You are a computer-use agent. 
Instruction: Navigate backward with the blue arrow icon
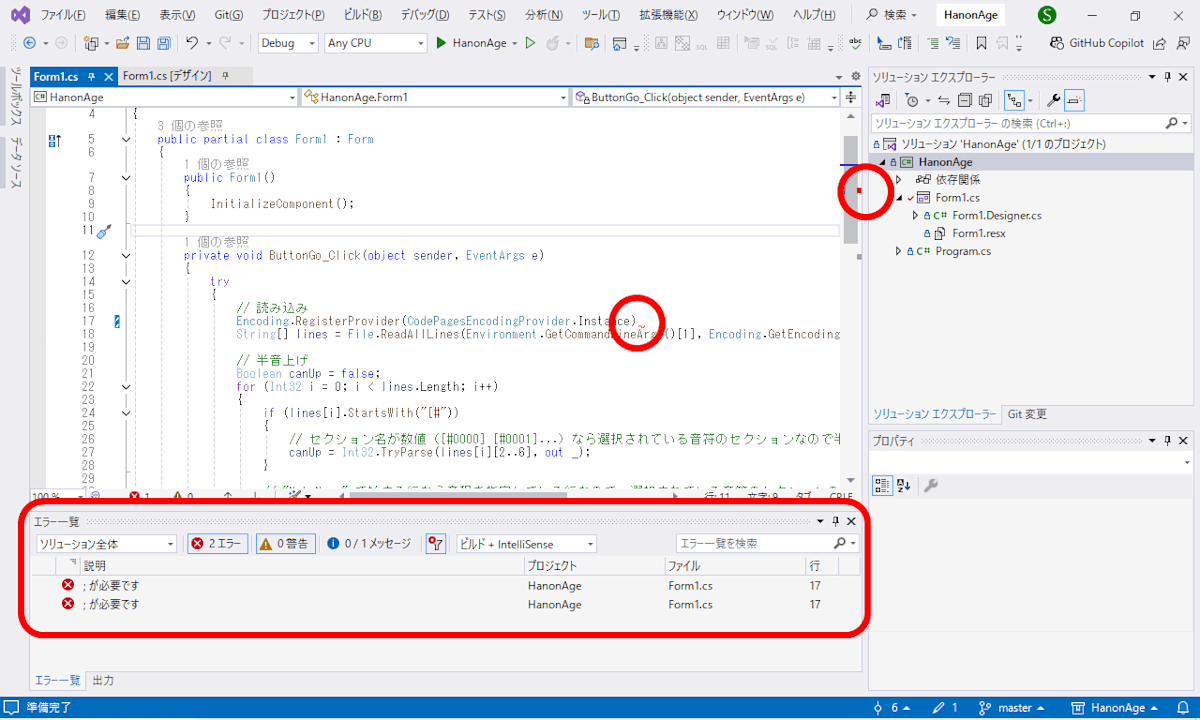point(29,43)
